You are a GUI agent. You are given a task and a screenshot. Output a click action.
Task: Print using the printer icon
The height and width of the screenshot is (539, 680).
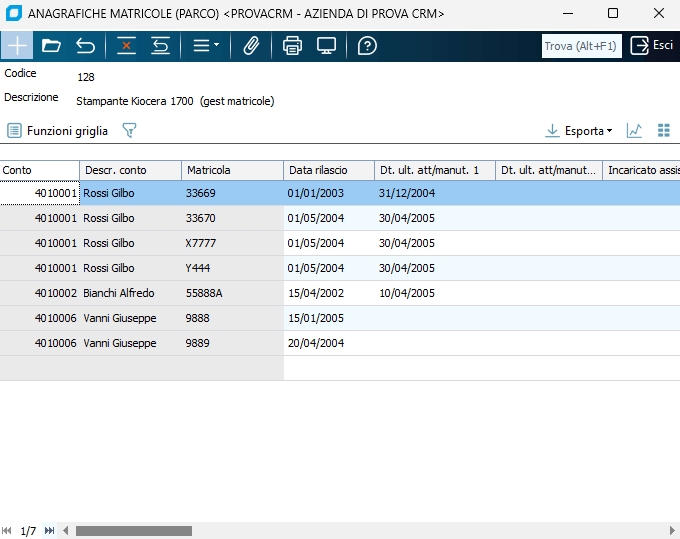point(292,46)
